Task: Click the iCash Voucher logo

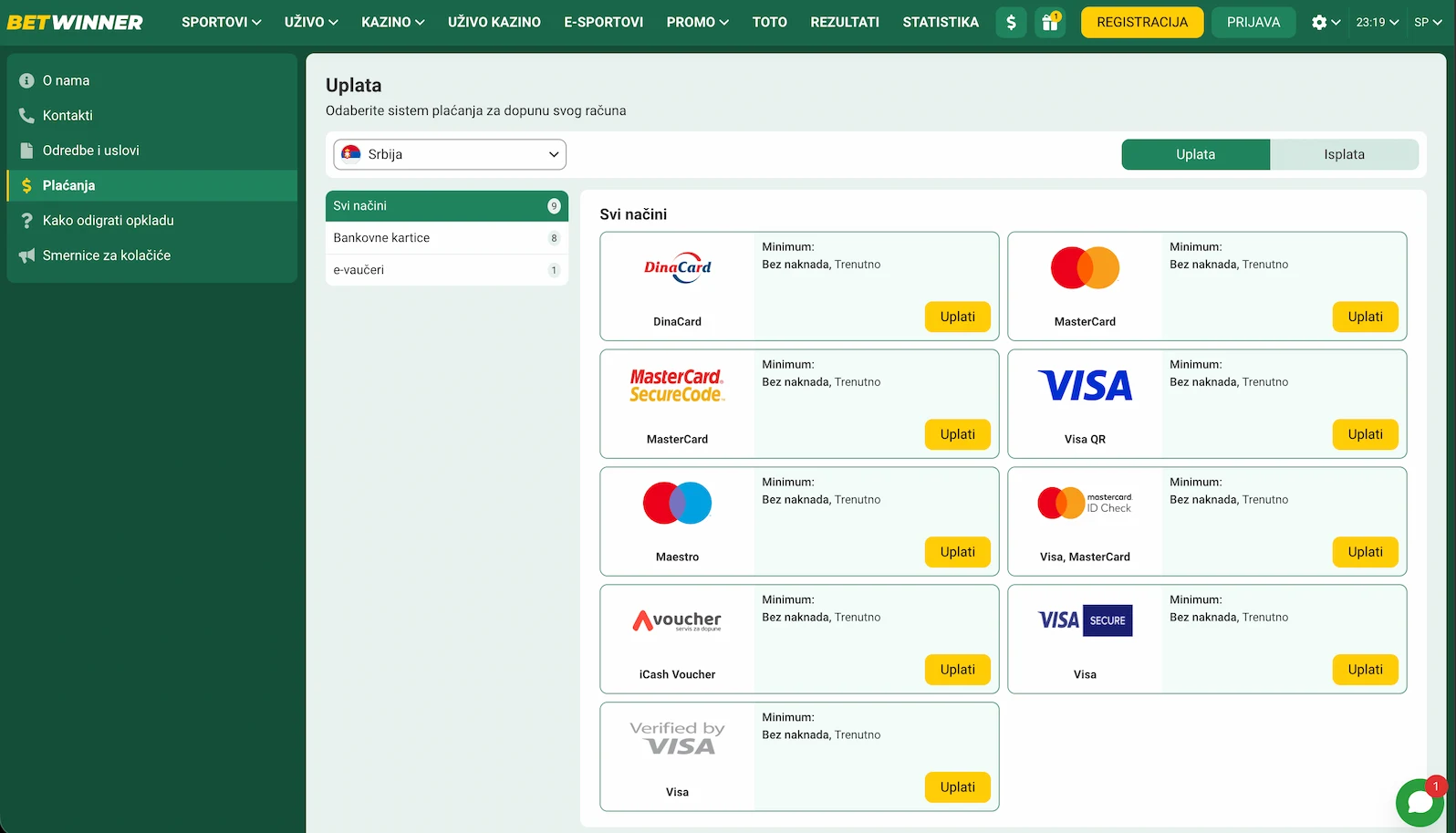Action: tap(678, 620)
